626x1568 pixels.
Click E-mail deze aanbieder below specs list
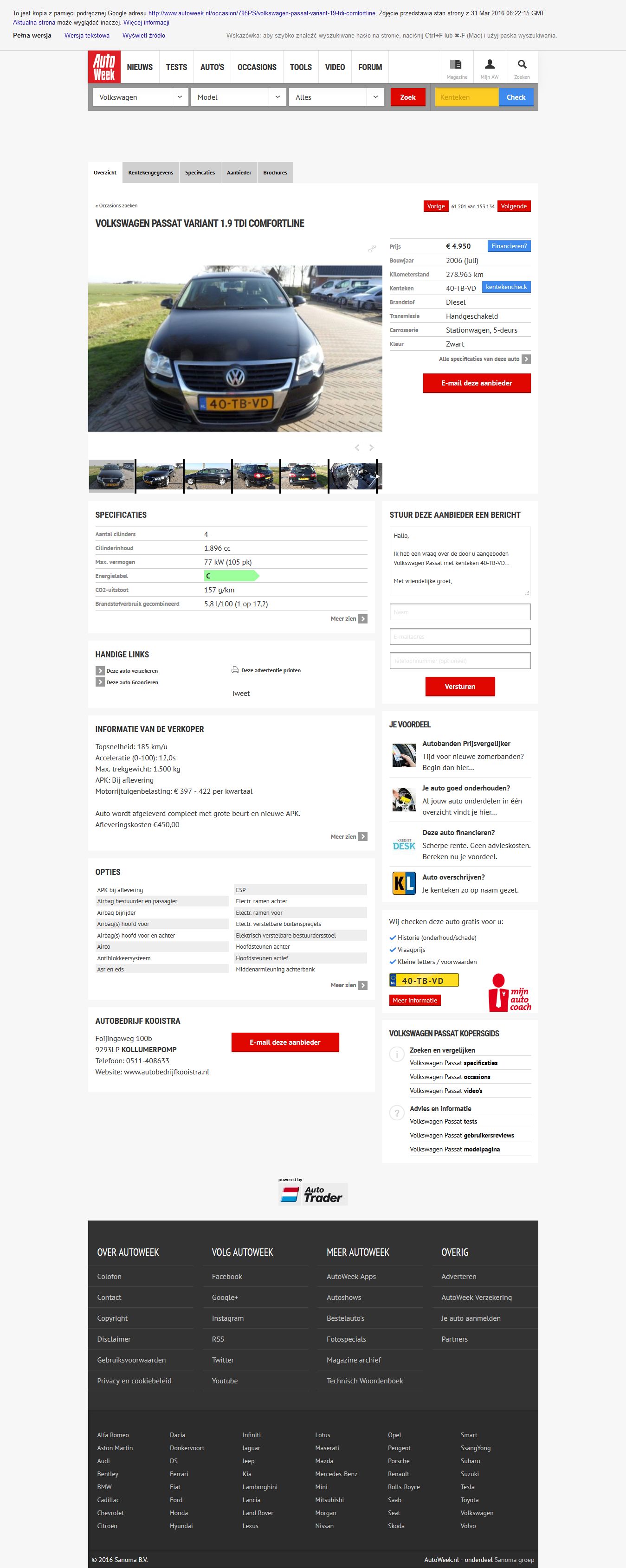[477, 384]
